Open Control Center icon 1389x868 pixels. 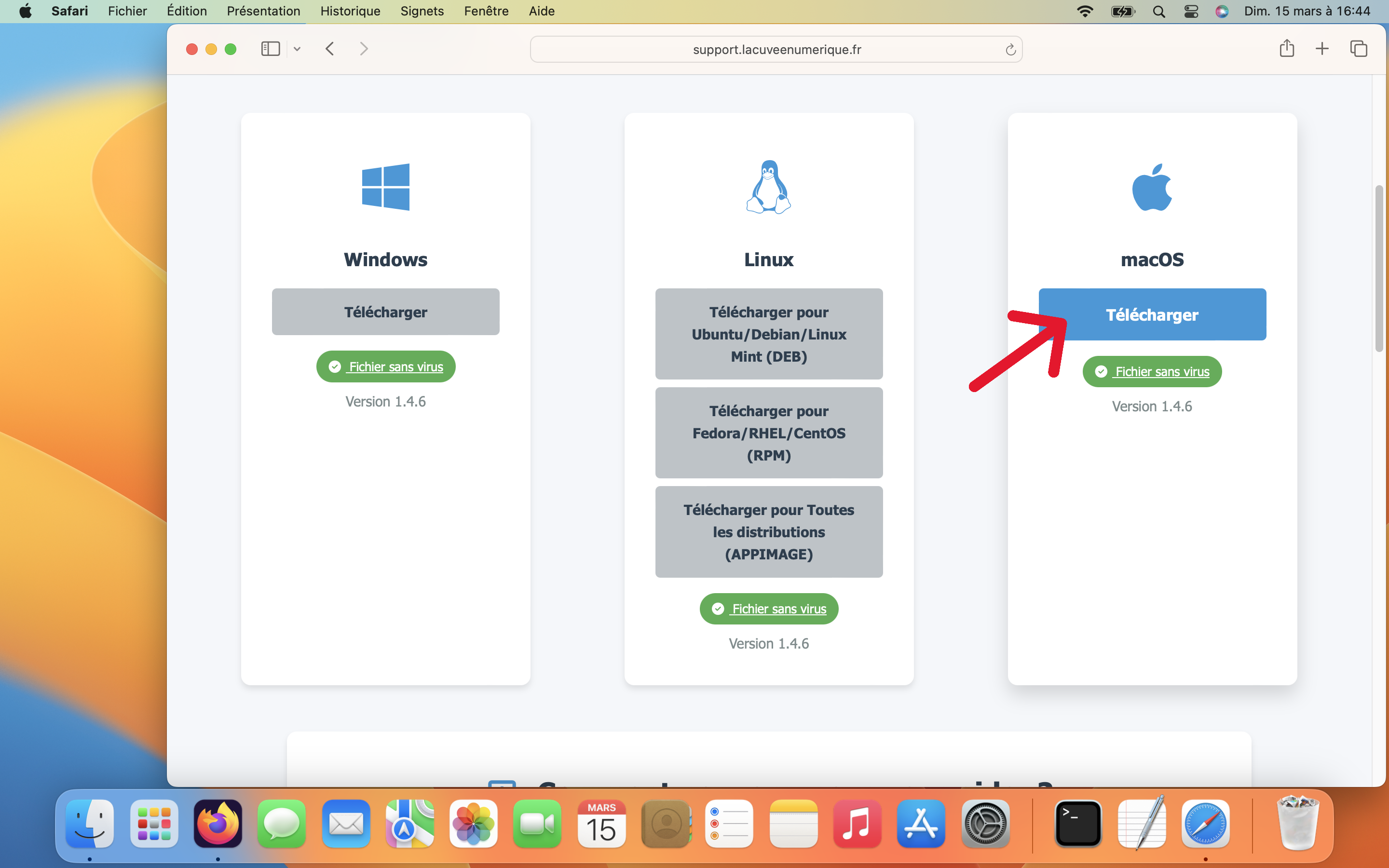point(1191,11)
